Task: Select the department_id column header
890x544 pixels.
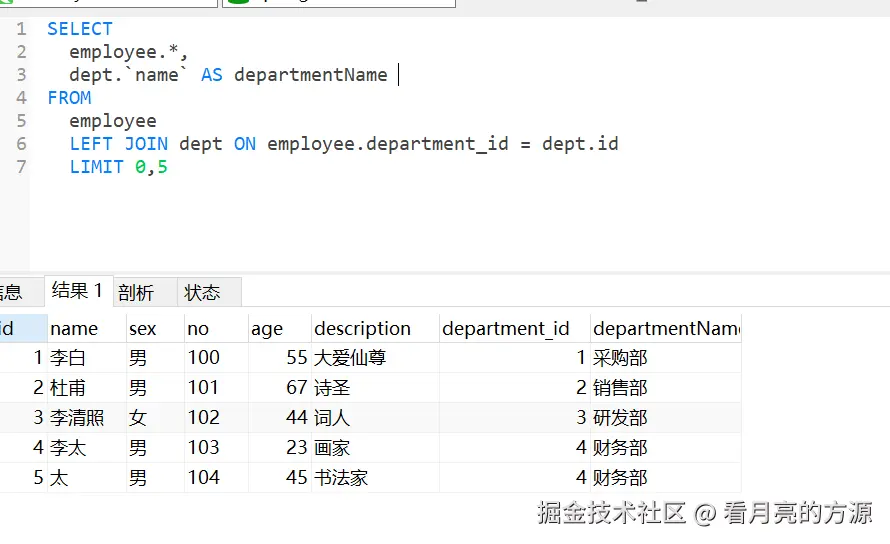Action: pos(506,328)
